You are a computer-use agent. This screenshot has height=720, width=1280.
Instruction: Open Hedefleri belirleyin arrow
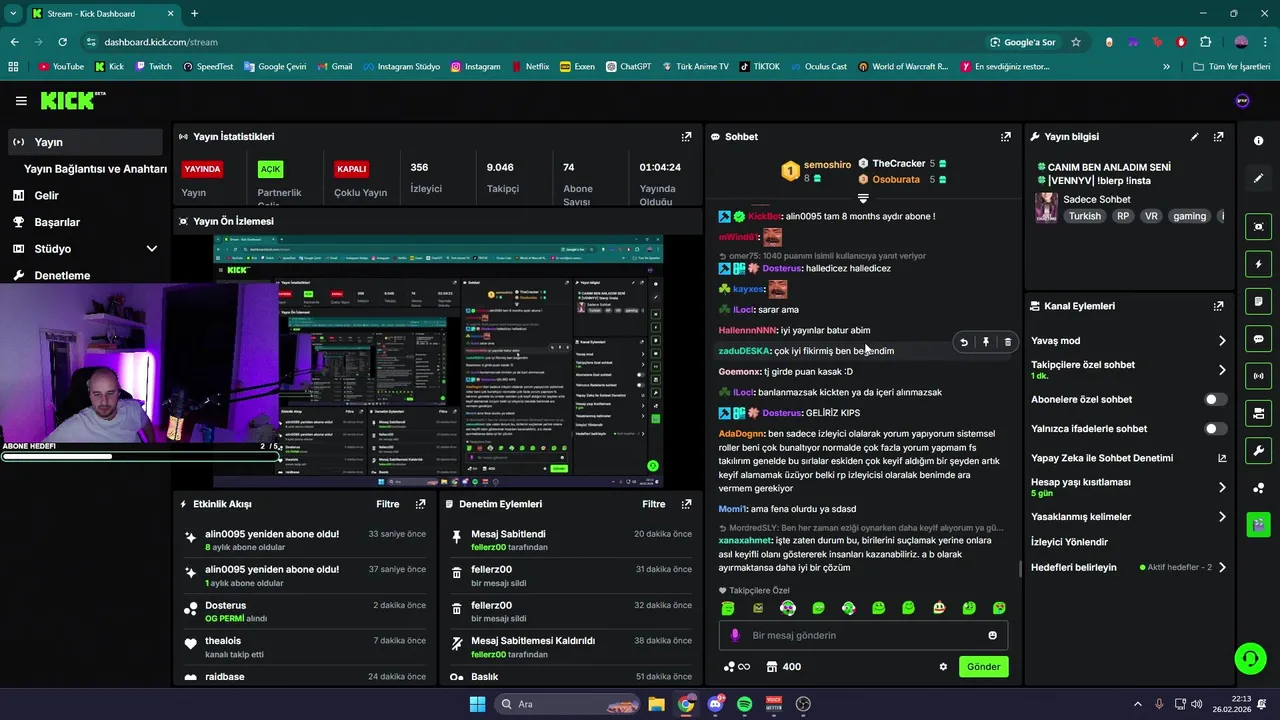click(x=1222, y=567)
